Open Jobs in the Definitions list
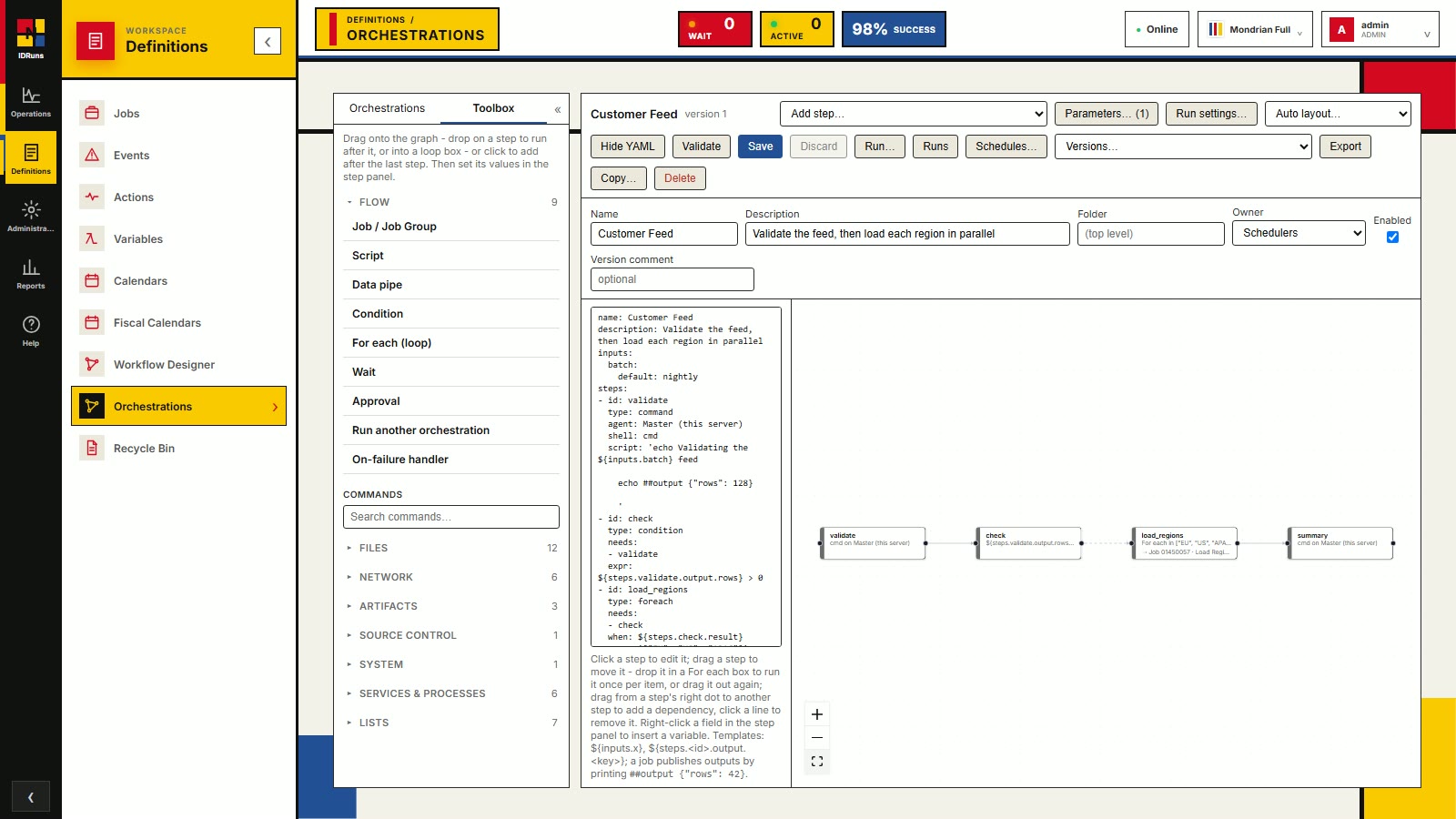Image resolution: width=1456 pixels, height=819 pixels. point(178,114)
